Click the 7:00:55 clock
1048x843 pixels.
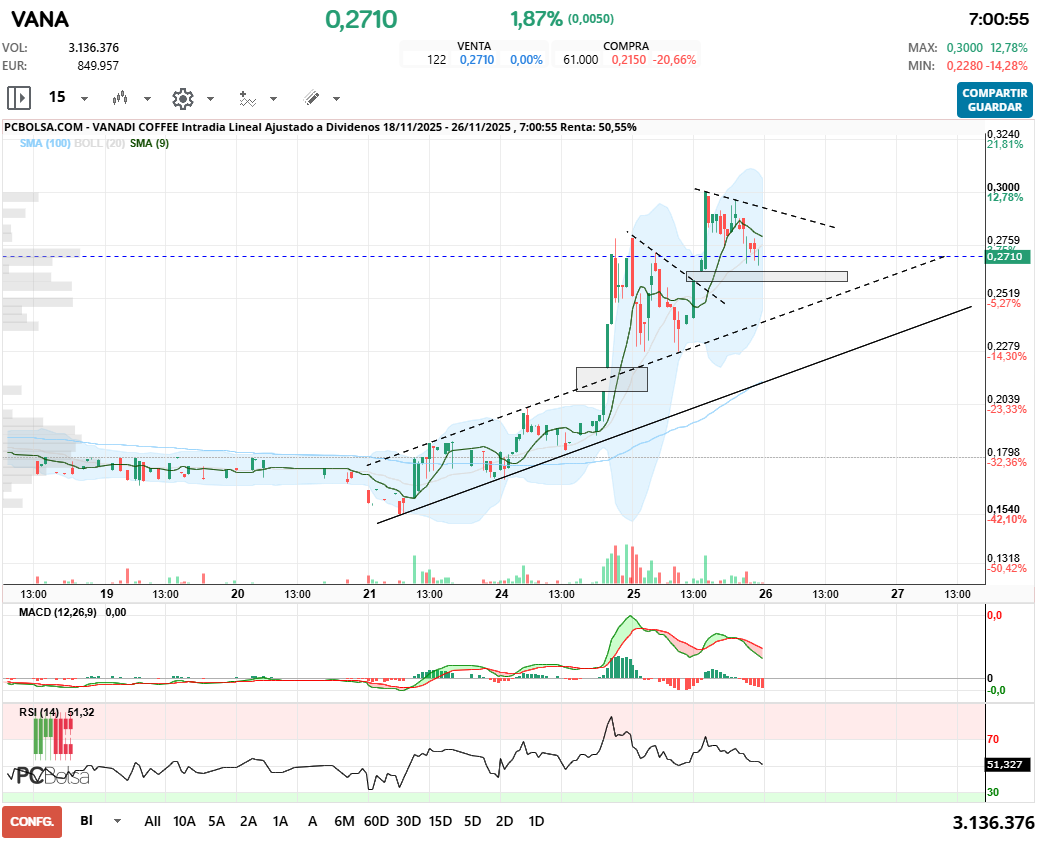click(999, 19)
